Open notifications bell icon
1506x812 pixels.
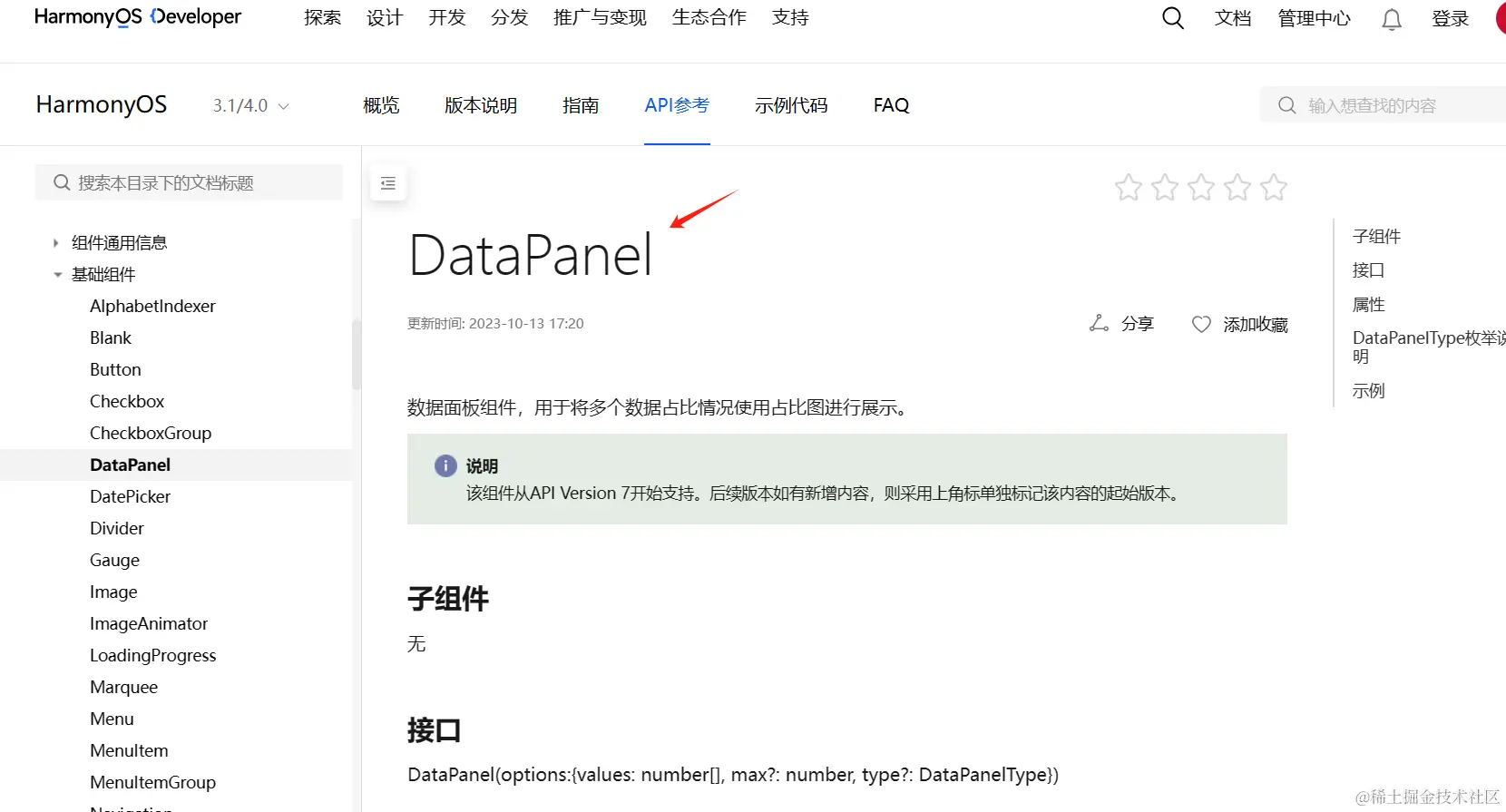[1392, 19]
